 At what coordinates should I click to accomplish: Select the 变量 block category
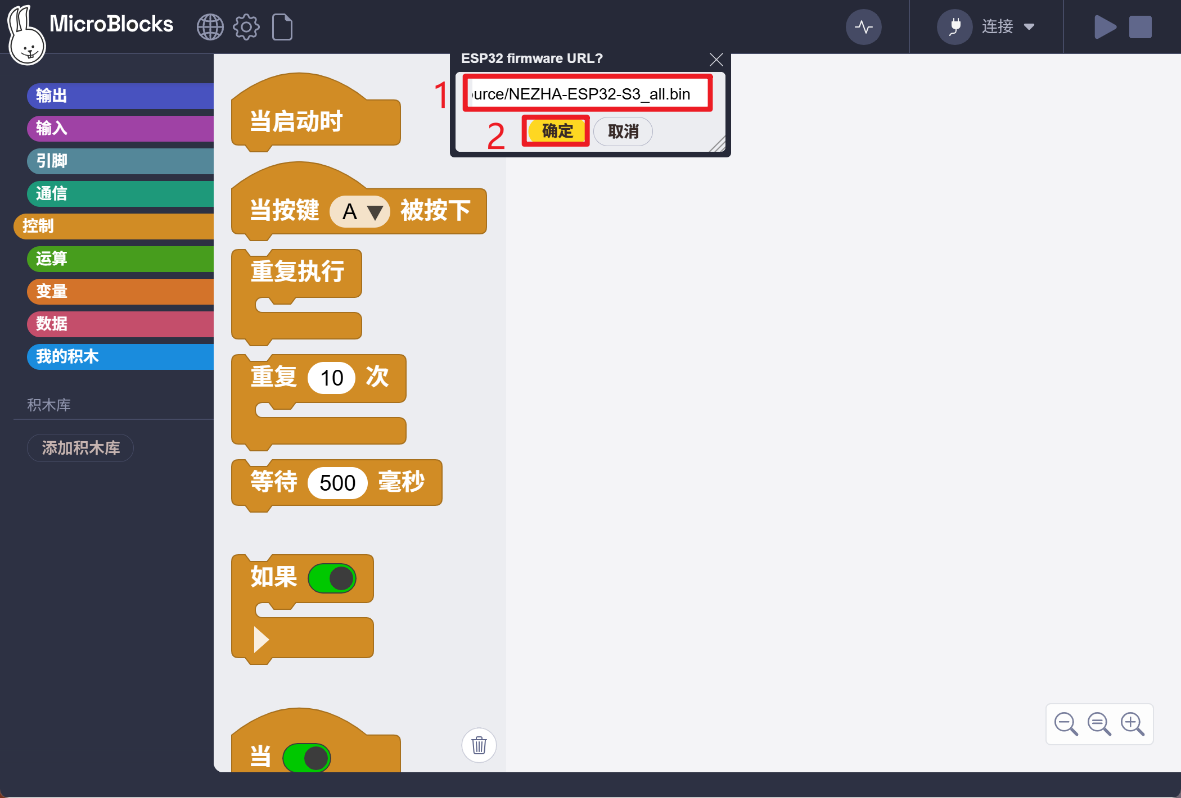[x=121, y=292]
